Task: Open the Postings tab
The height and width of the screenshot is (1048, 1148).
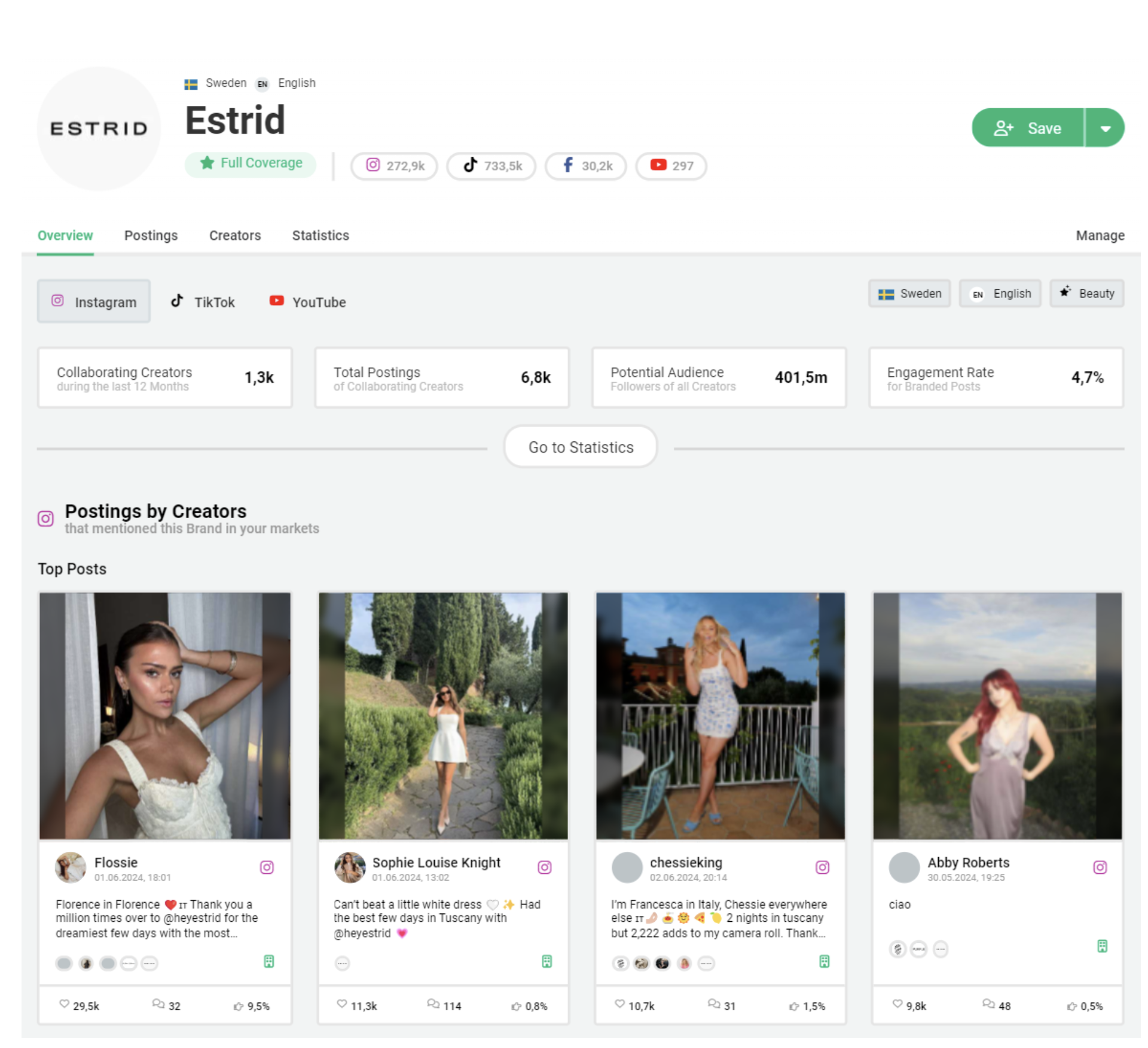Action: [151, 236]
